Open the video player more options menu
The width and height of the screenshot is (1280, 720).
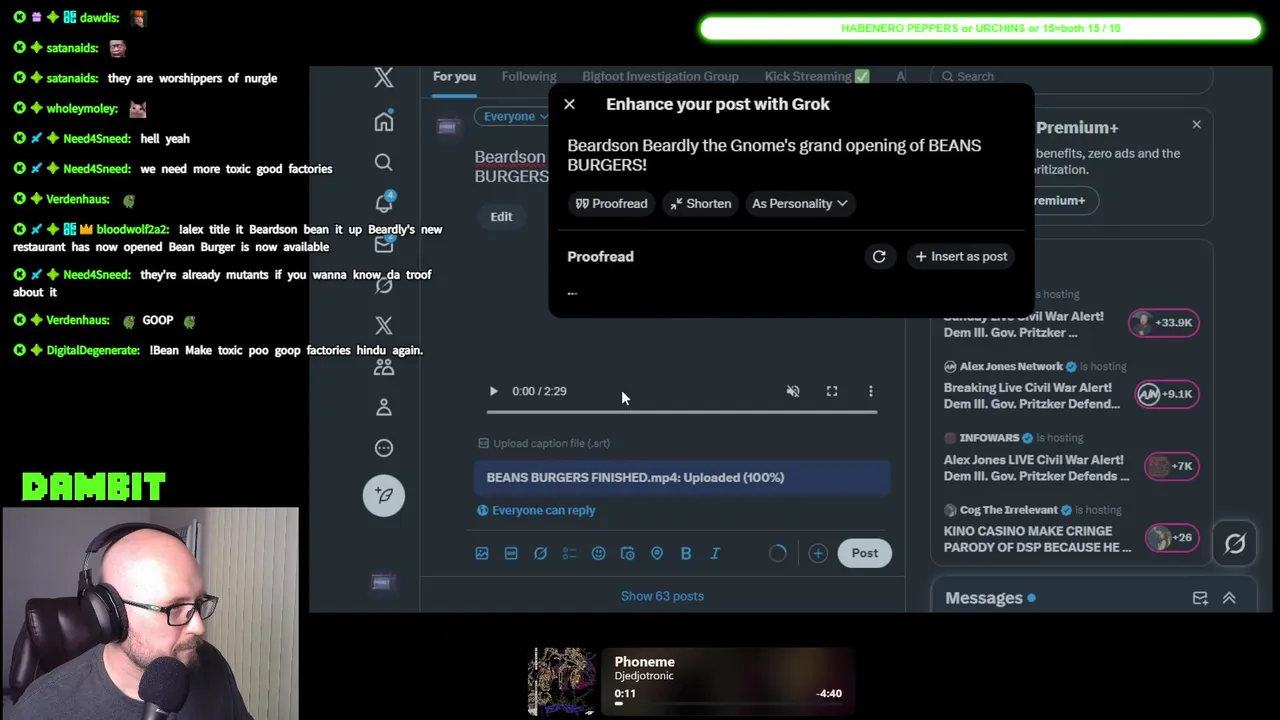pyautogui.click(x=870, y=391)
